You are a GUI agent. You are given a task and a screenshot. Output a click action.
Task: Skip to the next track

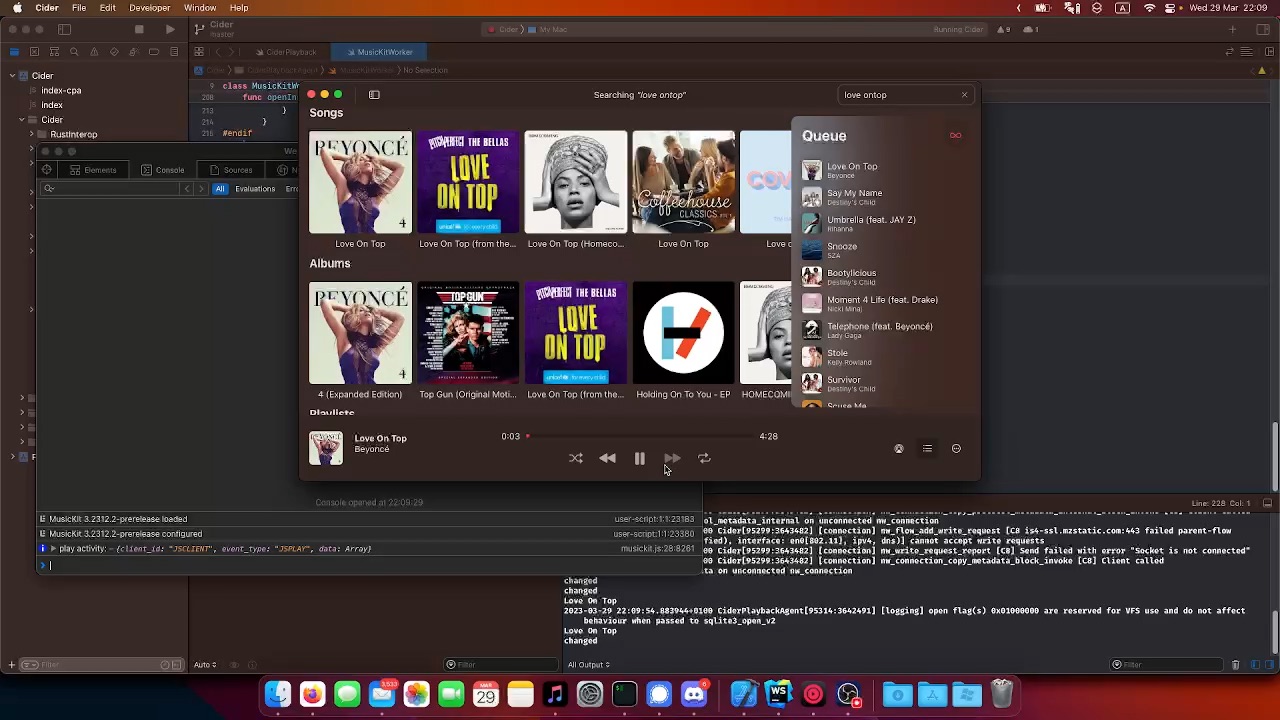[672, 458]
